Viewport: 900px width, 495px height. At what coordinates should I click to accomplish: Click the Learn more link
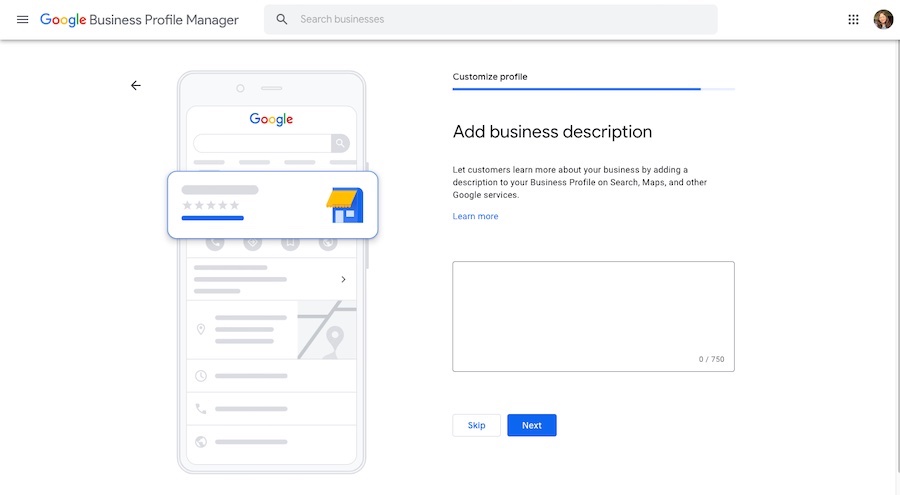pyautogui.click(x=475, y=216)
